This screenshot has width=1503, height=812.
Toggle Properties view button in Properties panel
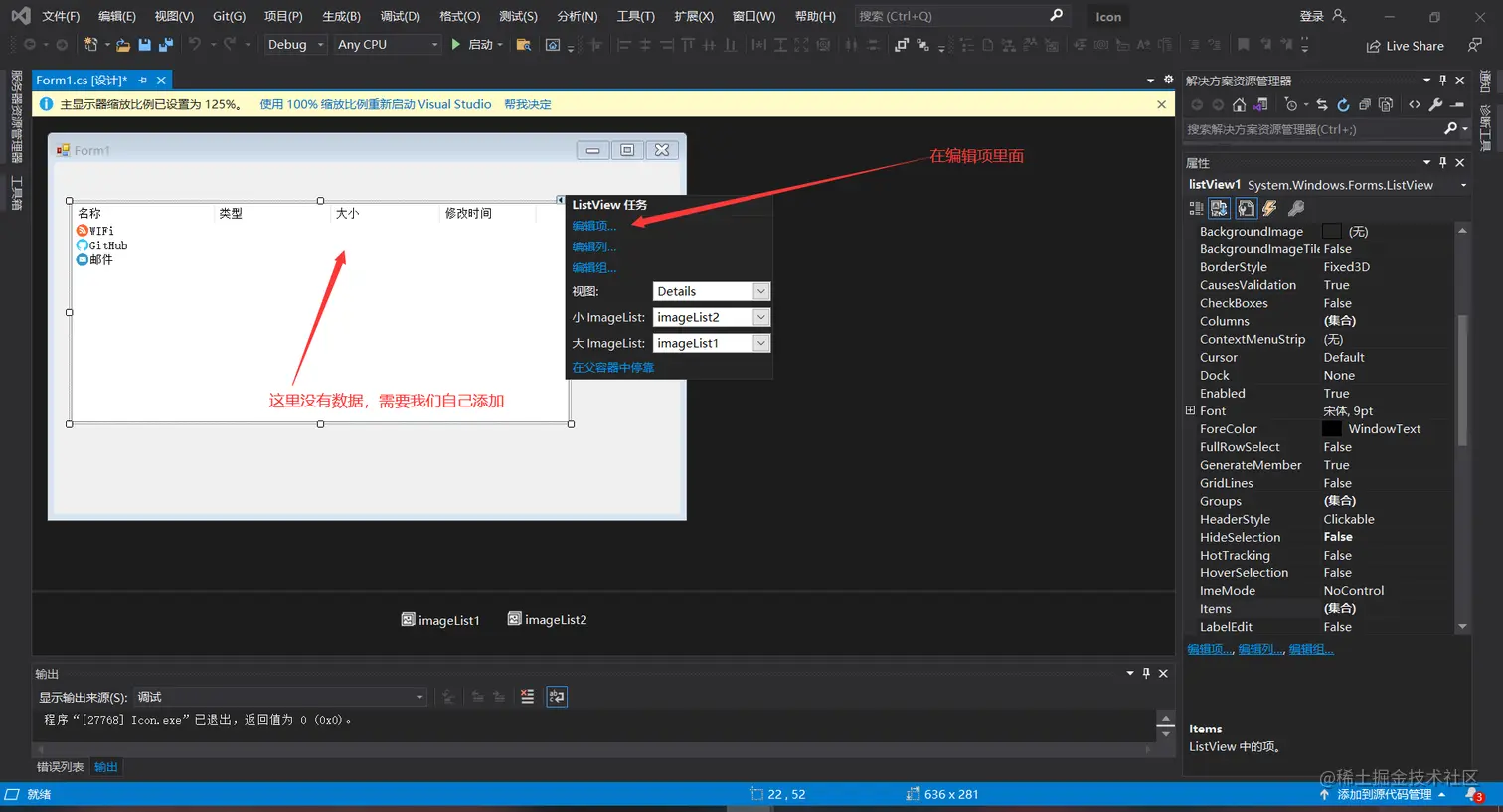pyautogui.click(x=1246, y=208)
